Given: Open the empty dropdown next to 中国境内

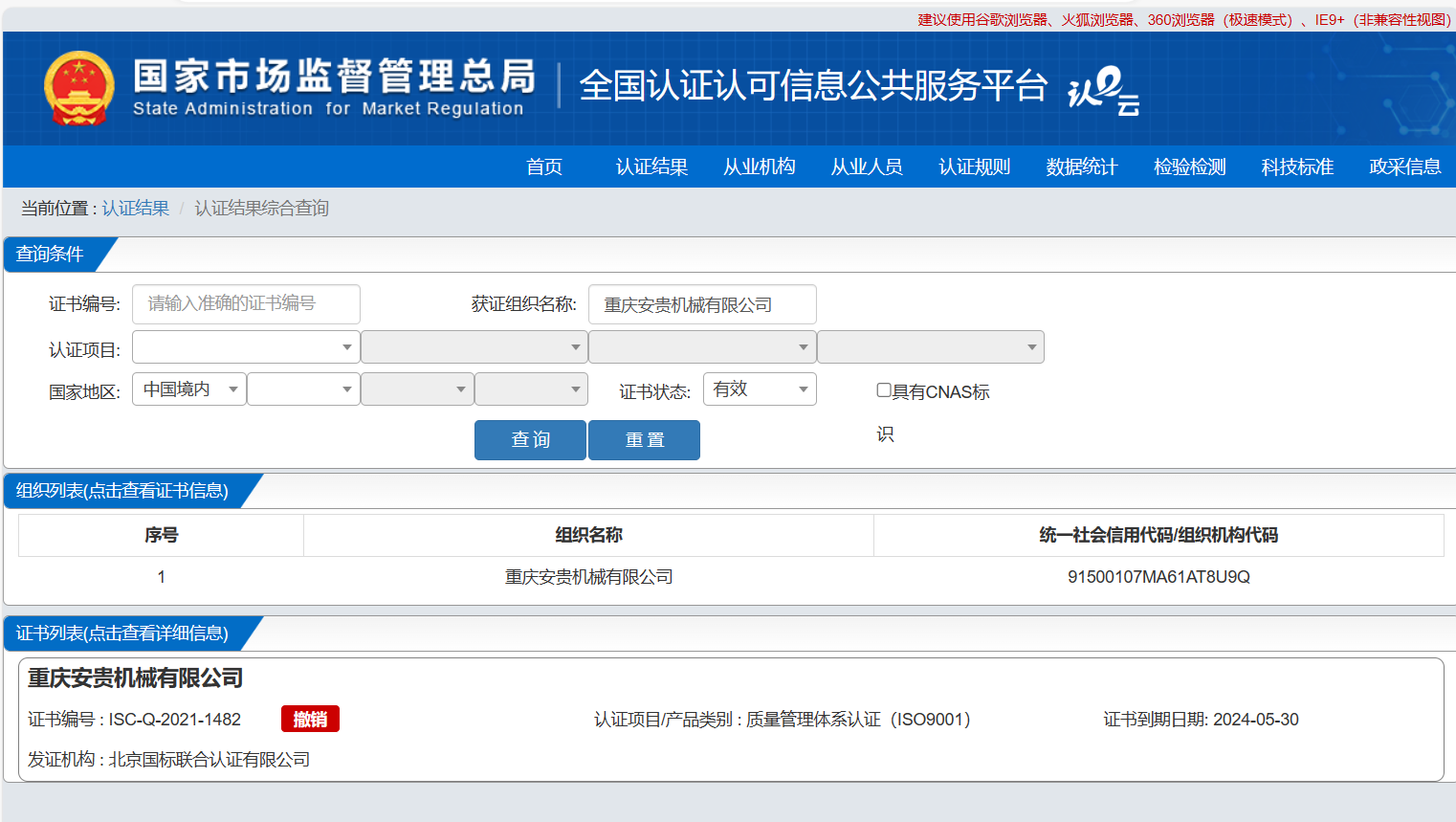Looking at the screenshot, I should [303, 389].
